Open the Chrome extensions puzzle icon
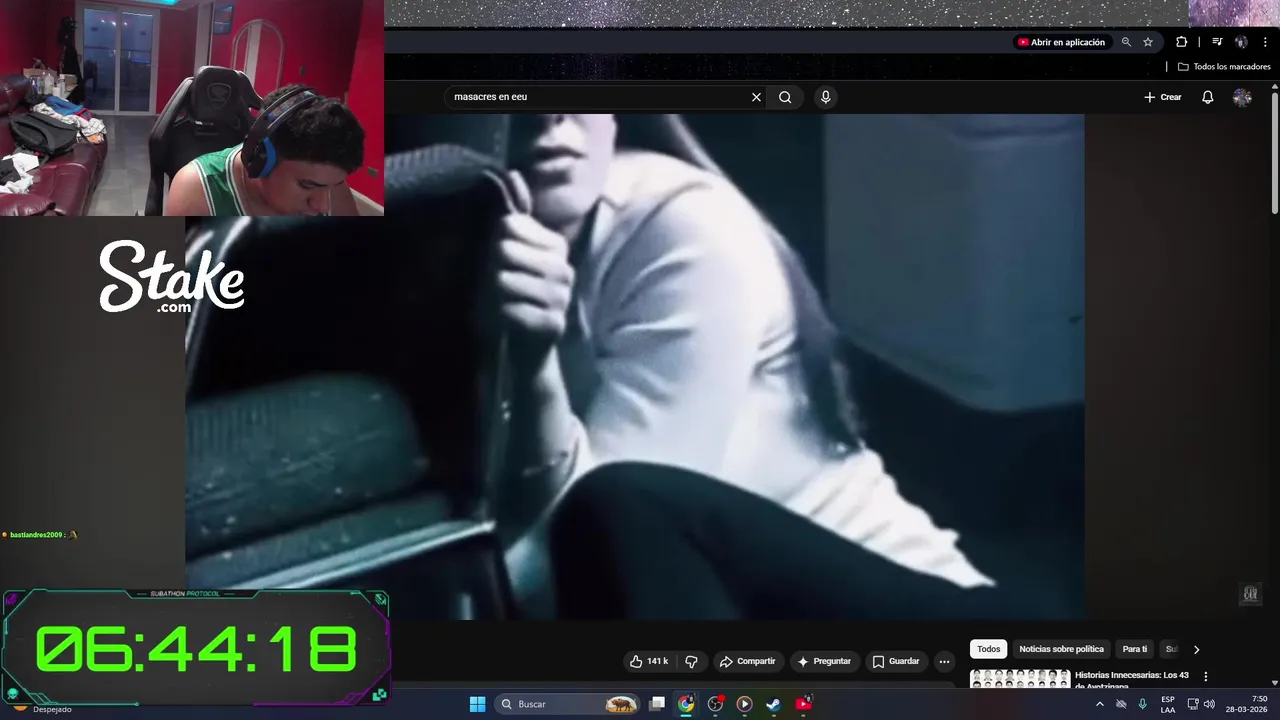Viewport: 1280px width, 720px height. click(x=1182, y=42)
